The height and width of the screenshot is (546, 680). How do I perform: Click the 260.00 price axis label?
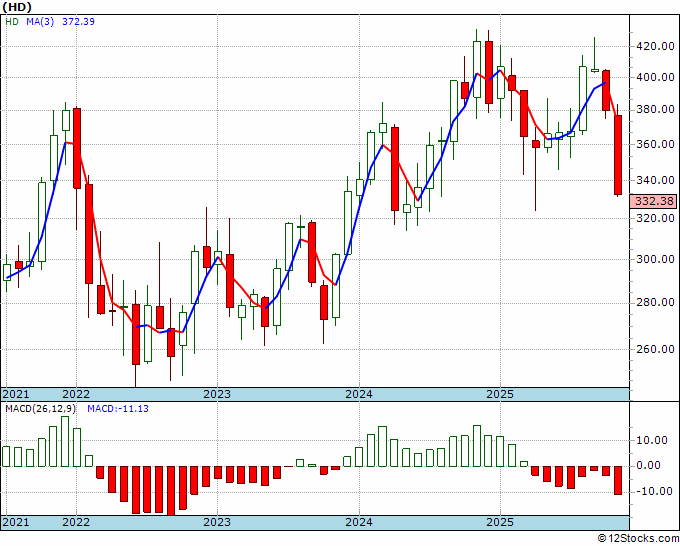657,349
